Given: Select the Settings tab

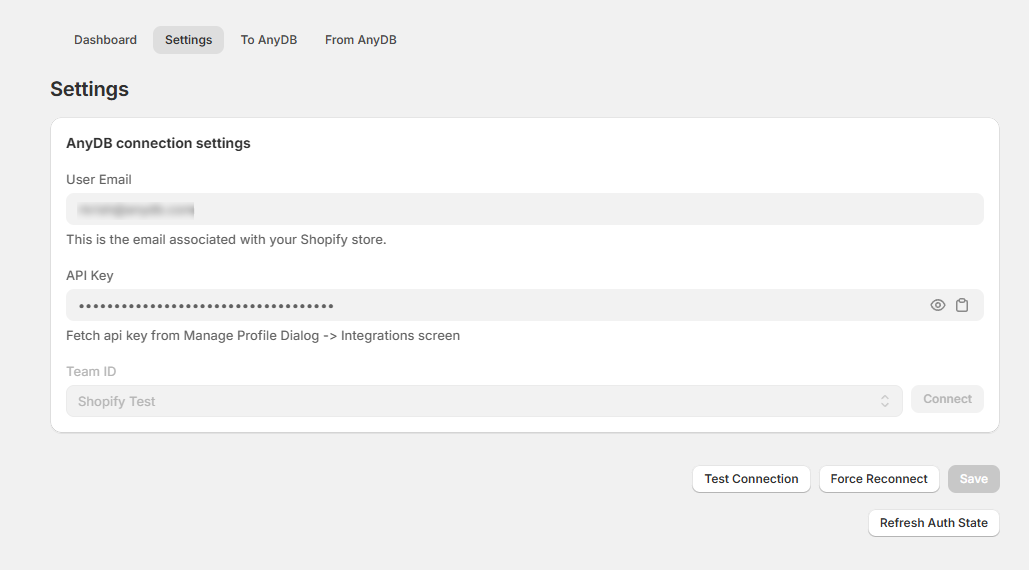Looking at the screenshot, I should pos(188,40).
